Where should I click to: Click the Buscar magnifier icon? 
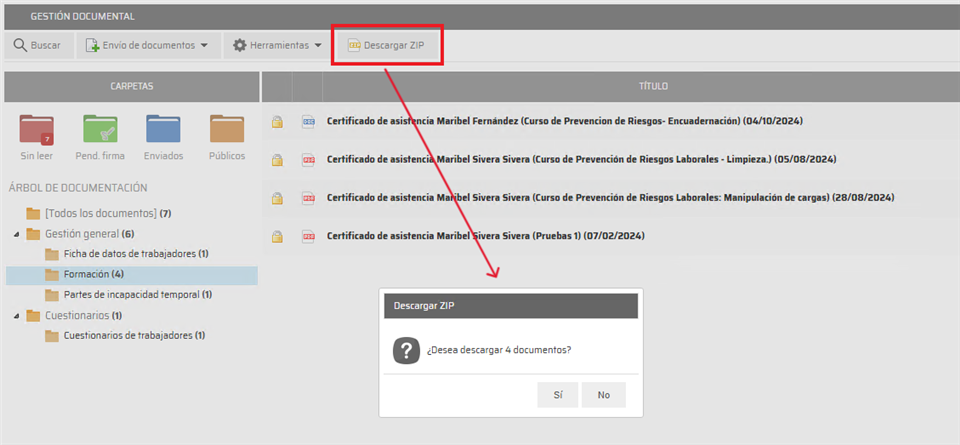[20, 45]
